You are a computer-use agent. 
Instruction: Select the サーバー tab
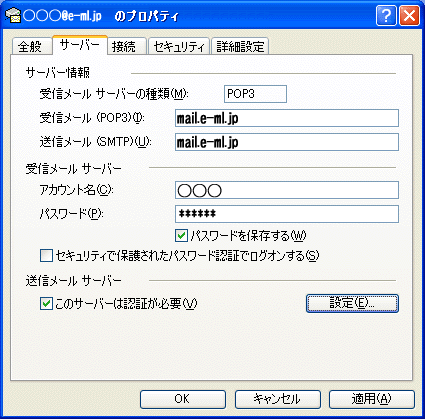point(80,45)
